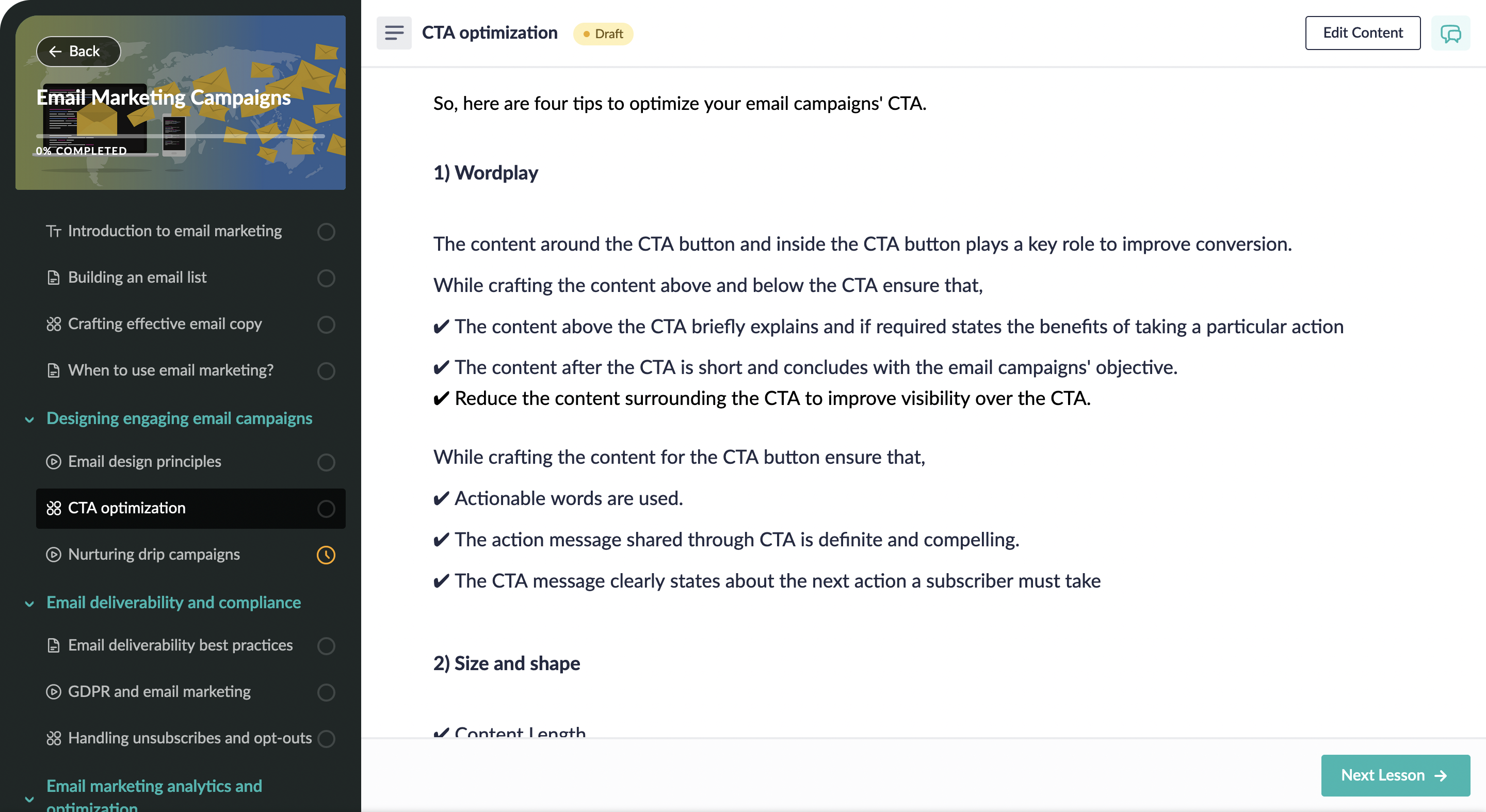Toggle completion circle for Email deliverability best practices

(x=326, y=645)
